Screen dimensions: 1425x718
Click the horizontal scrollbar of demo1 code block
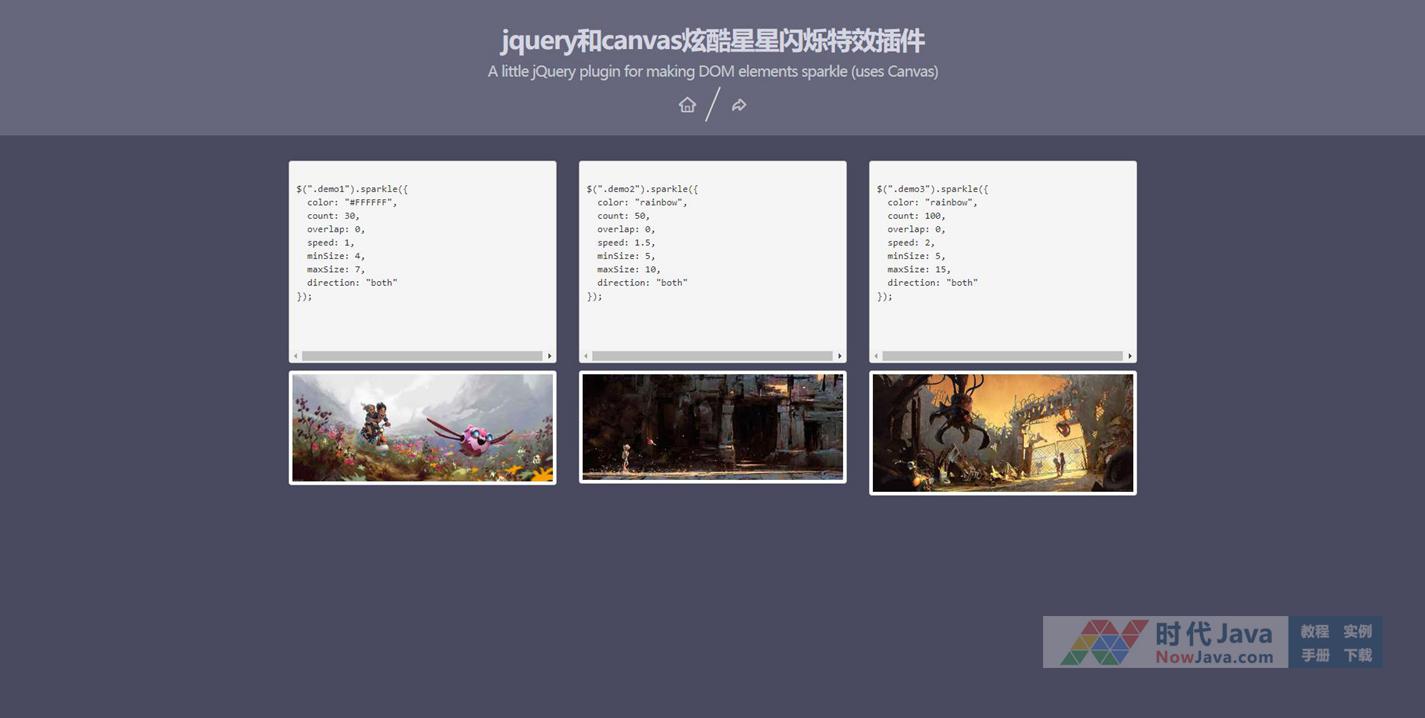pos(422,356)
